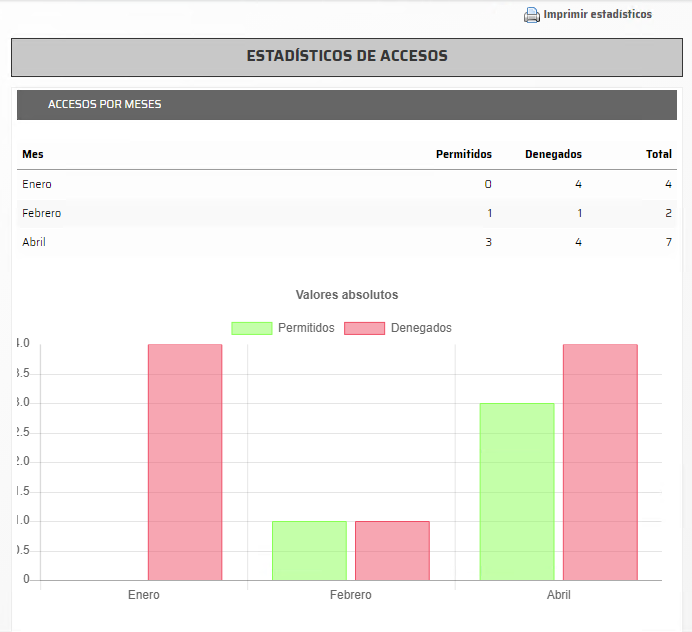The width and height of the screenshot is (692, 632).
Task: Toggle the green Permitidos legend swatch
Action: pos(252,328)
